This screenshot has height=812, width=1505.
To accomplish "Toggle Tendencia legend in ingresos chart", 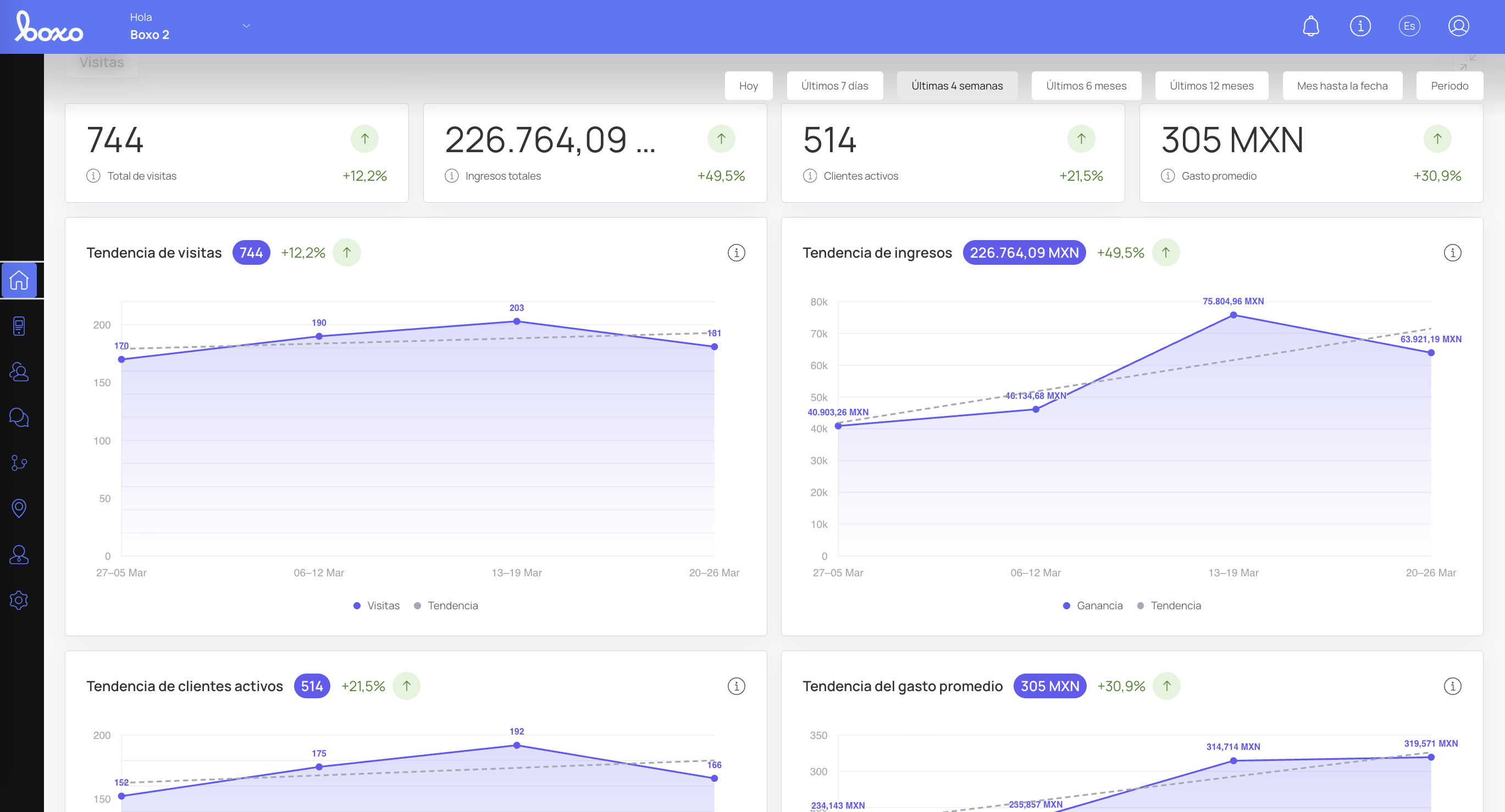I will coord(1169,605).
